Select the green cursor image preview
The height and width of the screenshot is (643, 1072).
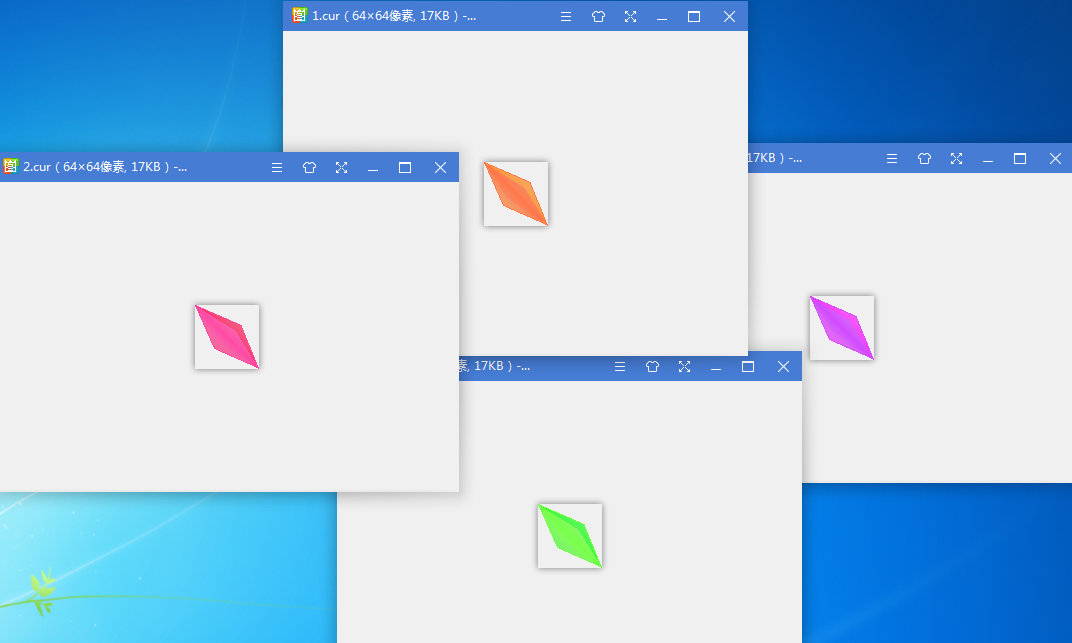(570, 536)
